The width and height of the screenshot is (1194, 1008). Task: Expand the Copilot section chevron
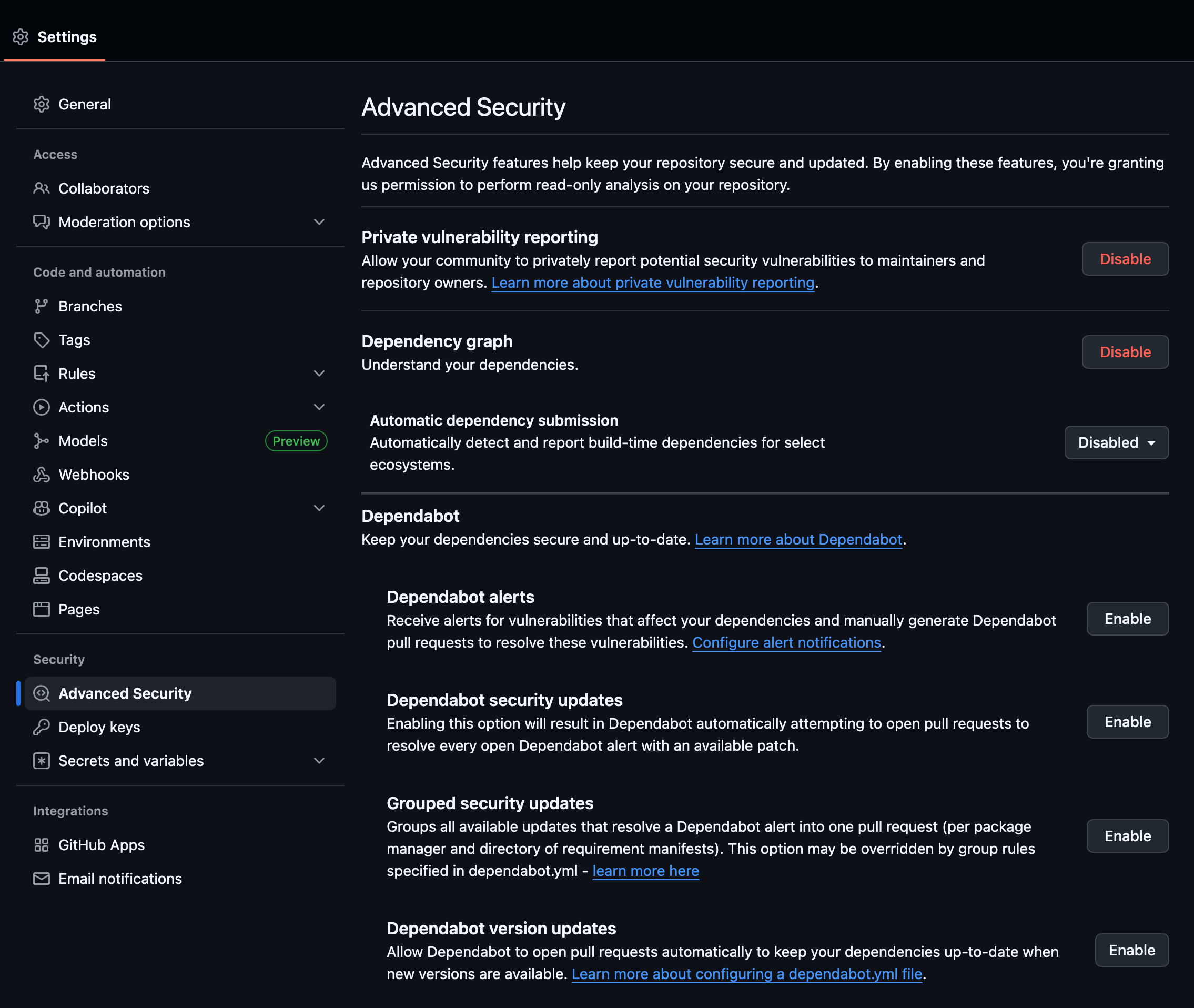[x=319, y=509]
